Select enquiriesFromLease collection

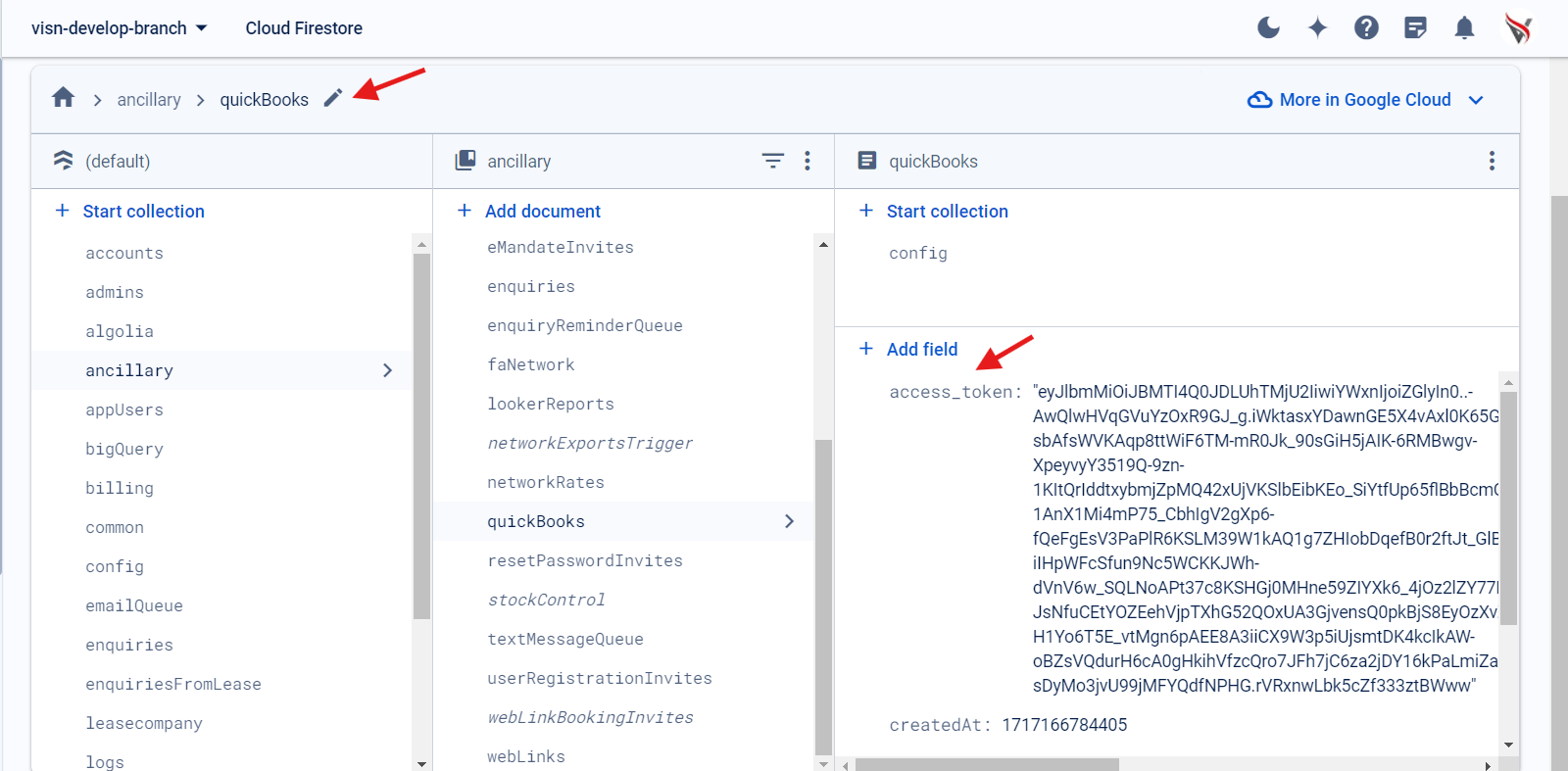click(173, 684)
